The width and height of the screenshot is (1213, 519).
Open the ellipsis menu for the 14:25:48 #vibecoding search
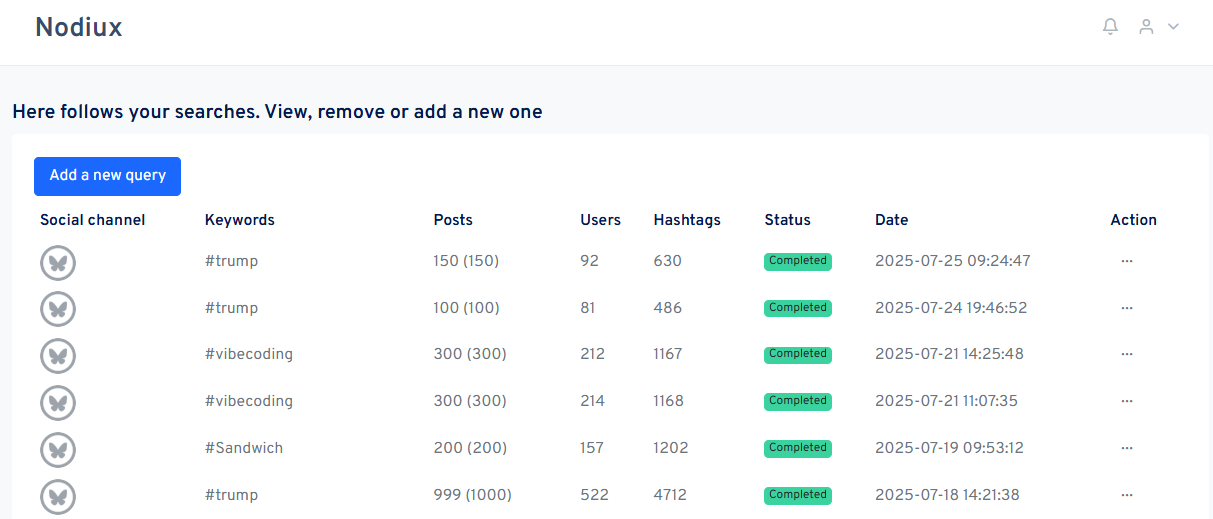(1127, 354)
